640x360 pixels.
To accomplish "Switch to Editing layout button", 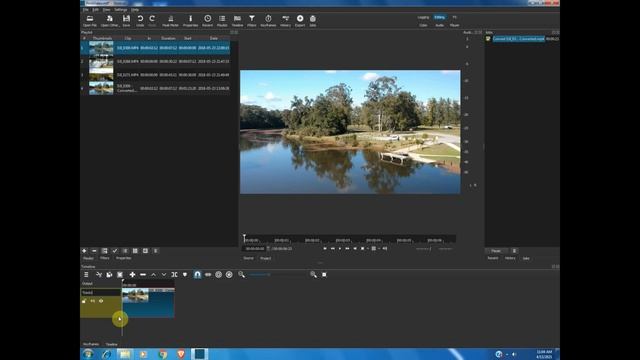I will 439,17.
